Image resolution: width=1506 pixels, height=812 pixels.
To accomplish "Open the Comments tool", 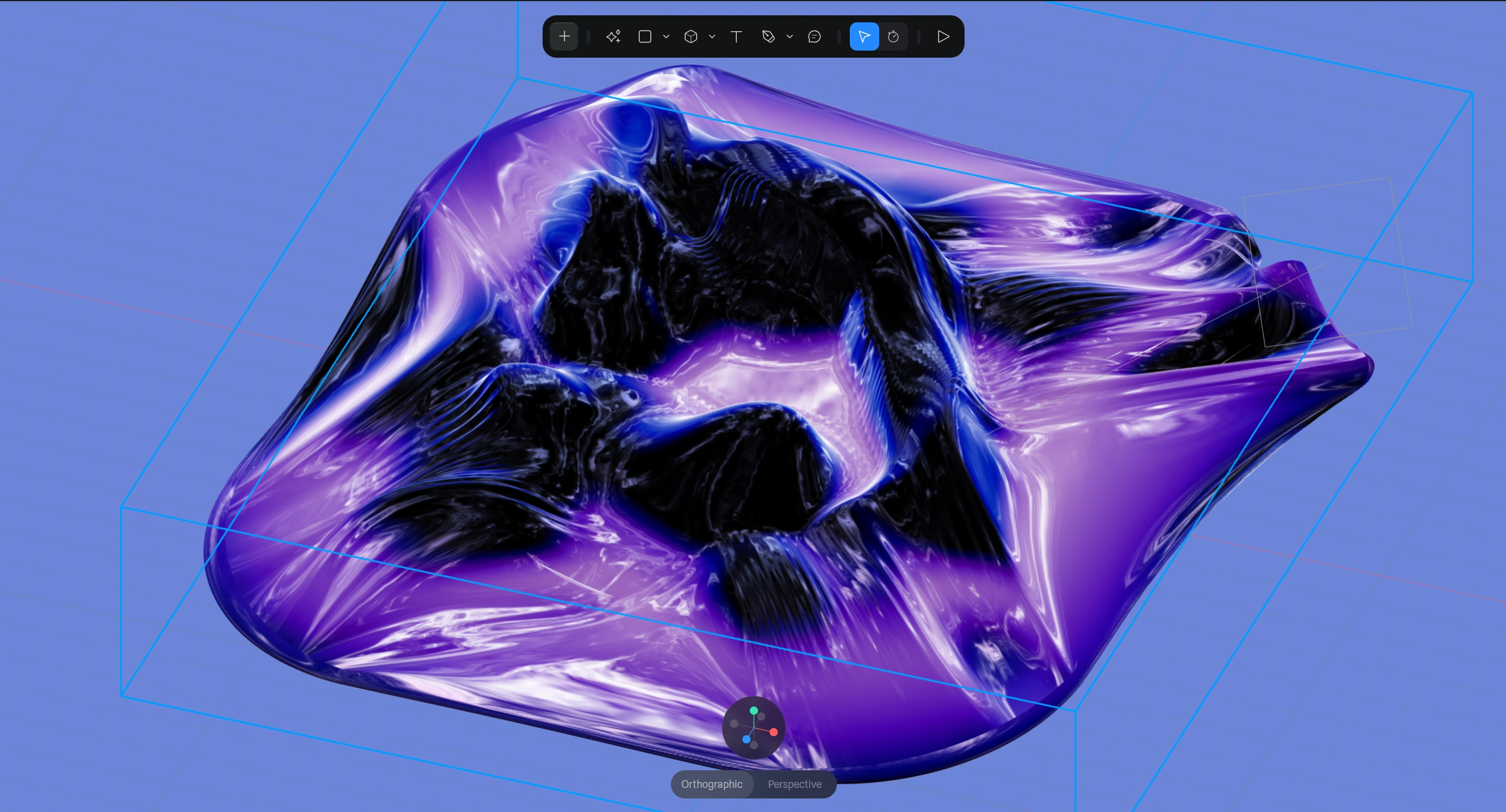I will [x=813, y=36].
